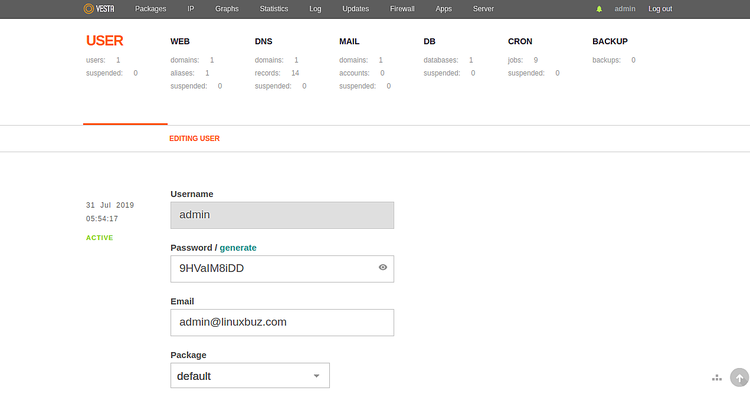Switch to the DNS tab
750x394 pixels.
pos(264,42)
